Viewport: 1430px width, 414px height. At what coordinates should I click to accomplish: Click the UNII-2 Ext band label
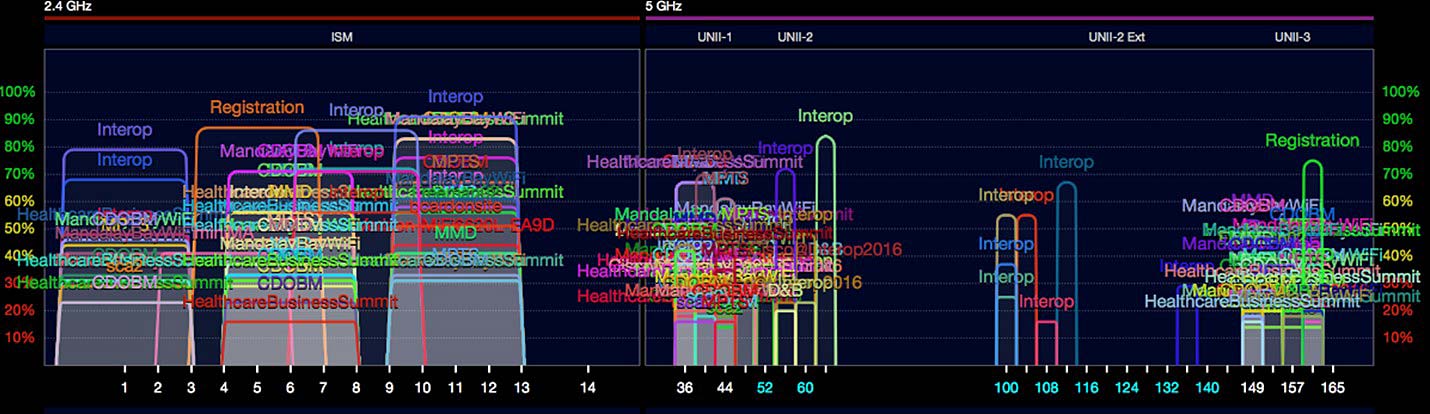[x=1116, y=37]
